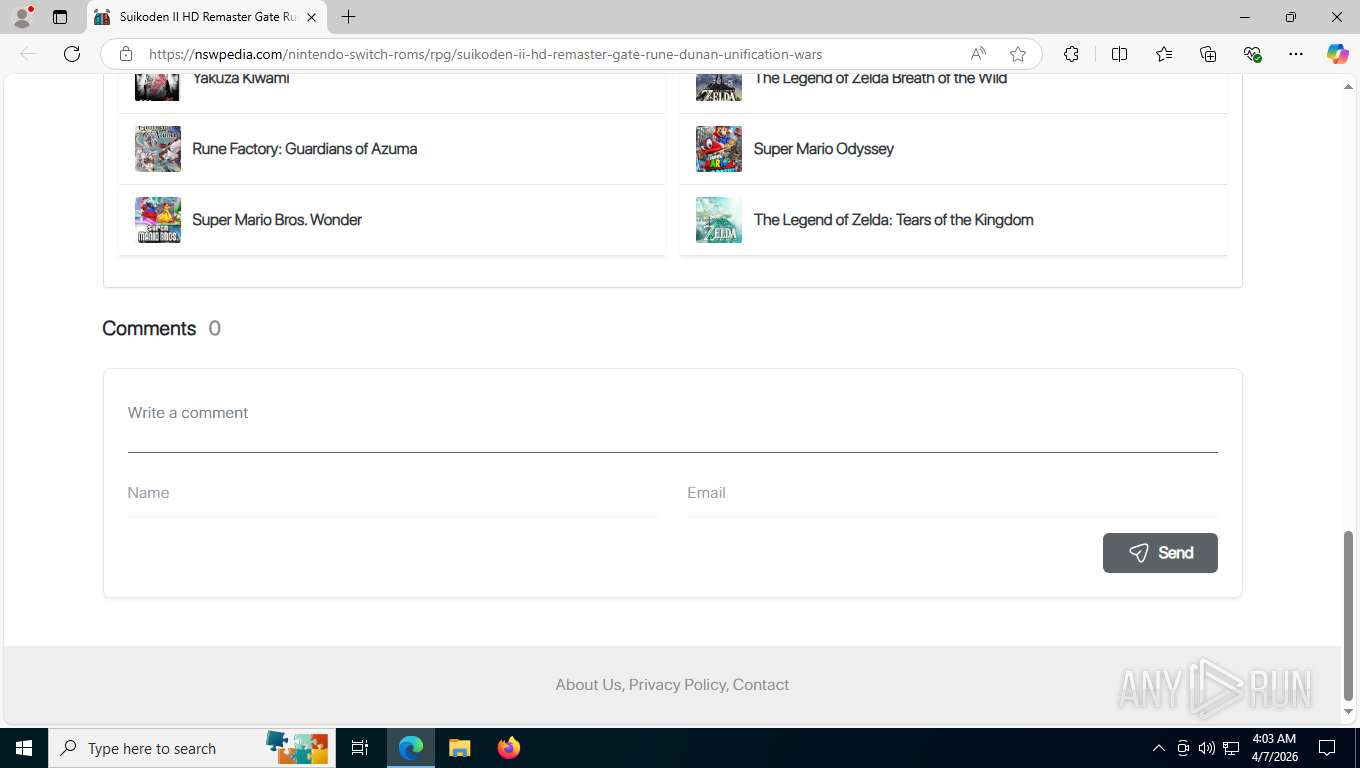Open the volume speaker tray icon
Image resolution: width=1360 pixels, height=768 pixels.
(x=1207, y=748)
